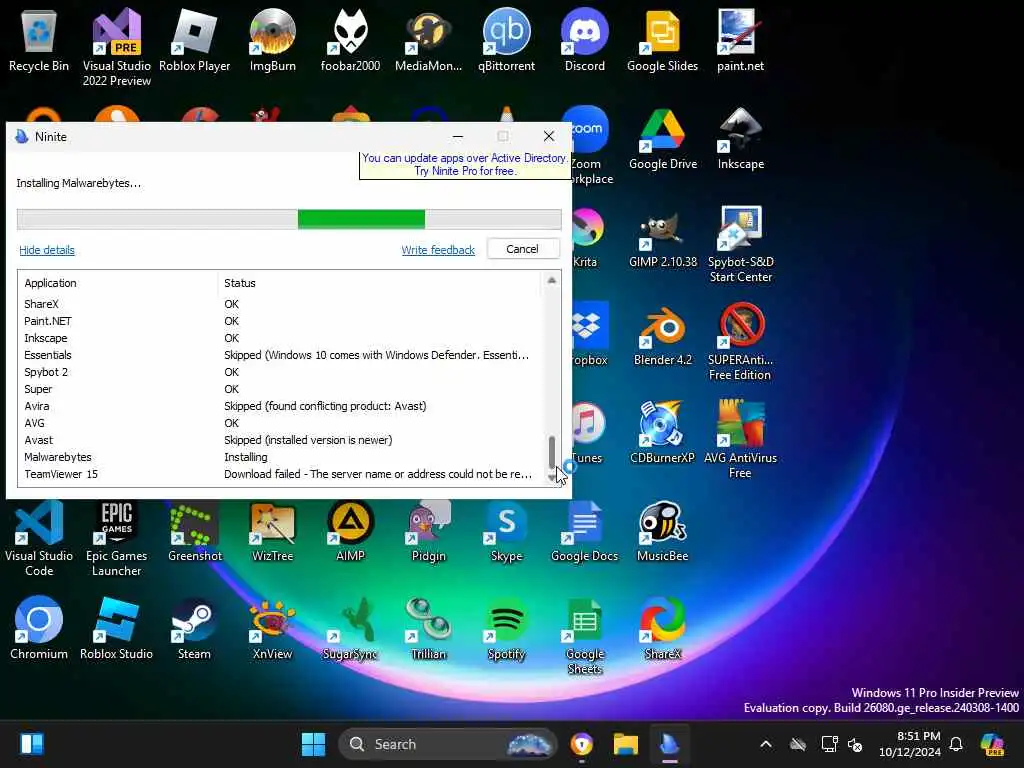Click the Inkscape desktop shortcut

pos(740,138)
